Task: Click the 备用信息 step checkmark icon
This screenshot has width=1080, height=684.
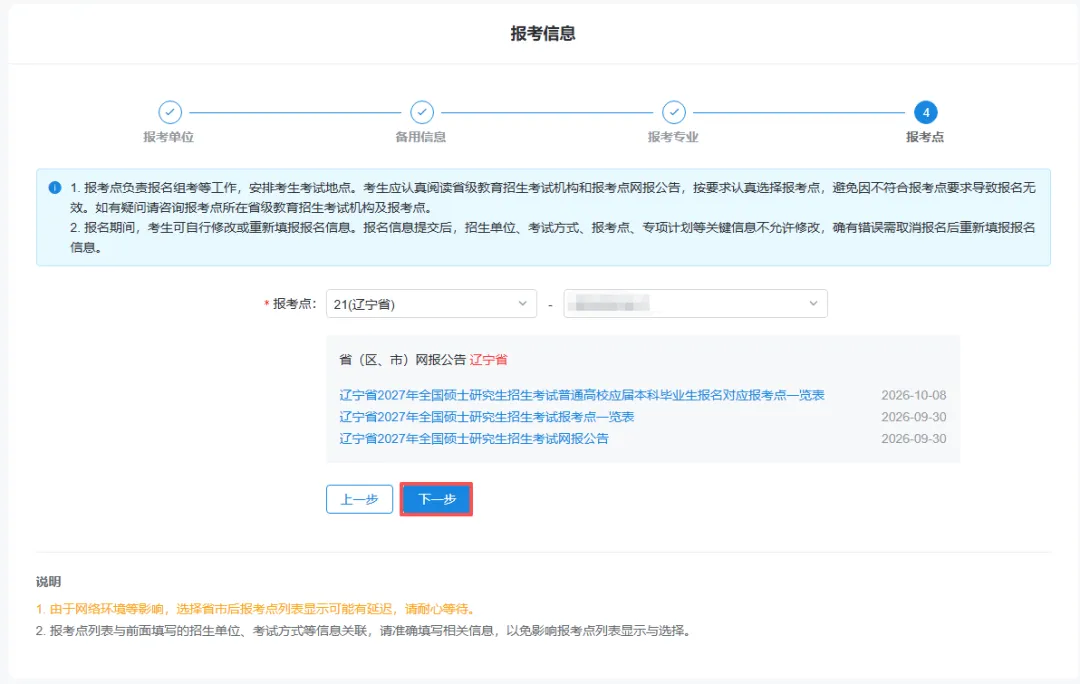Action: pyautogui.click(x=422, y=112)
